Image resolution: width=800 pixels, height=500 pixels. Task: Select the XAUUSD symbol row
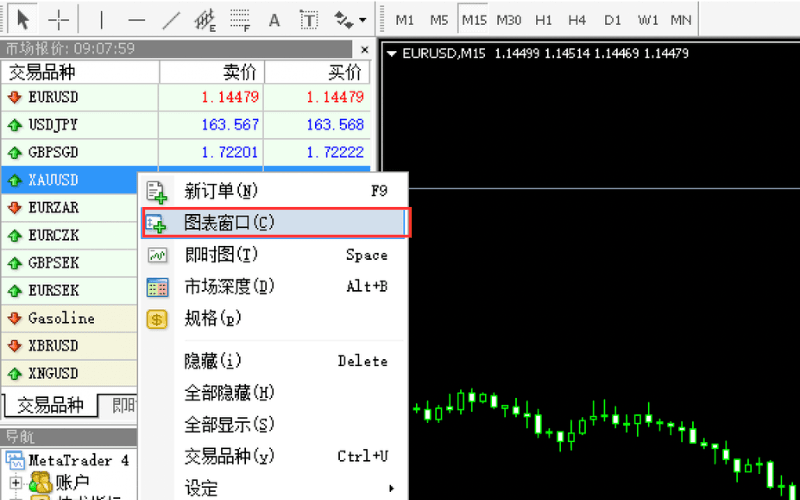70,180
